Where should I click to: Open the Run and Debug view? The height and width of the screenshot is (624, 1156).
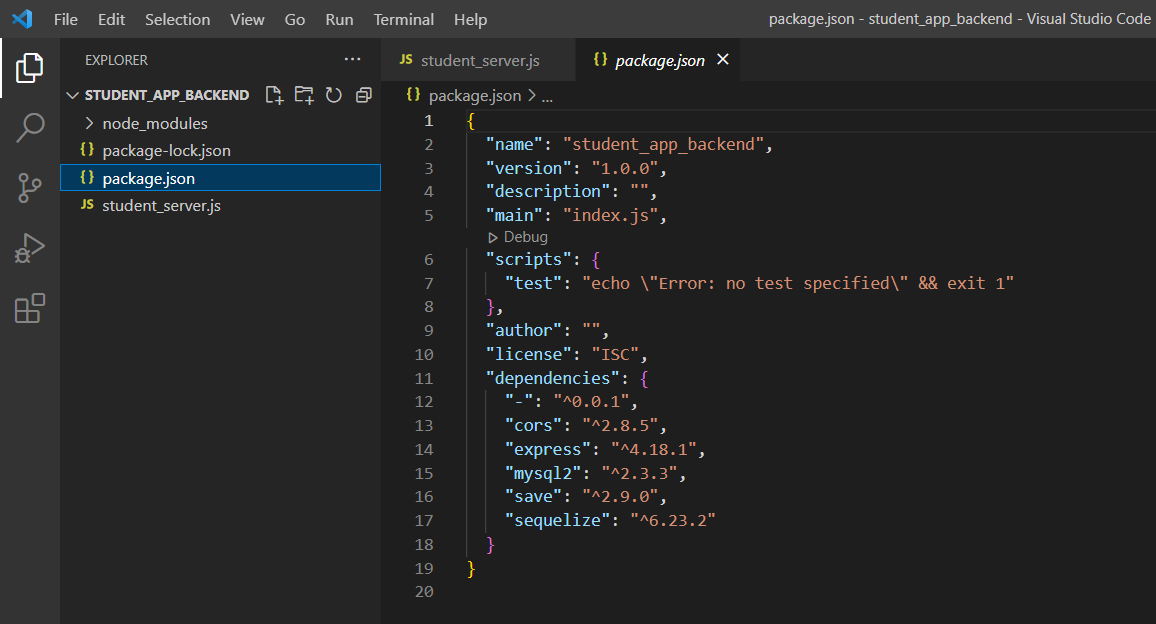tap(30, 248)
